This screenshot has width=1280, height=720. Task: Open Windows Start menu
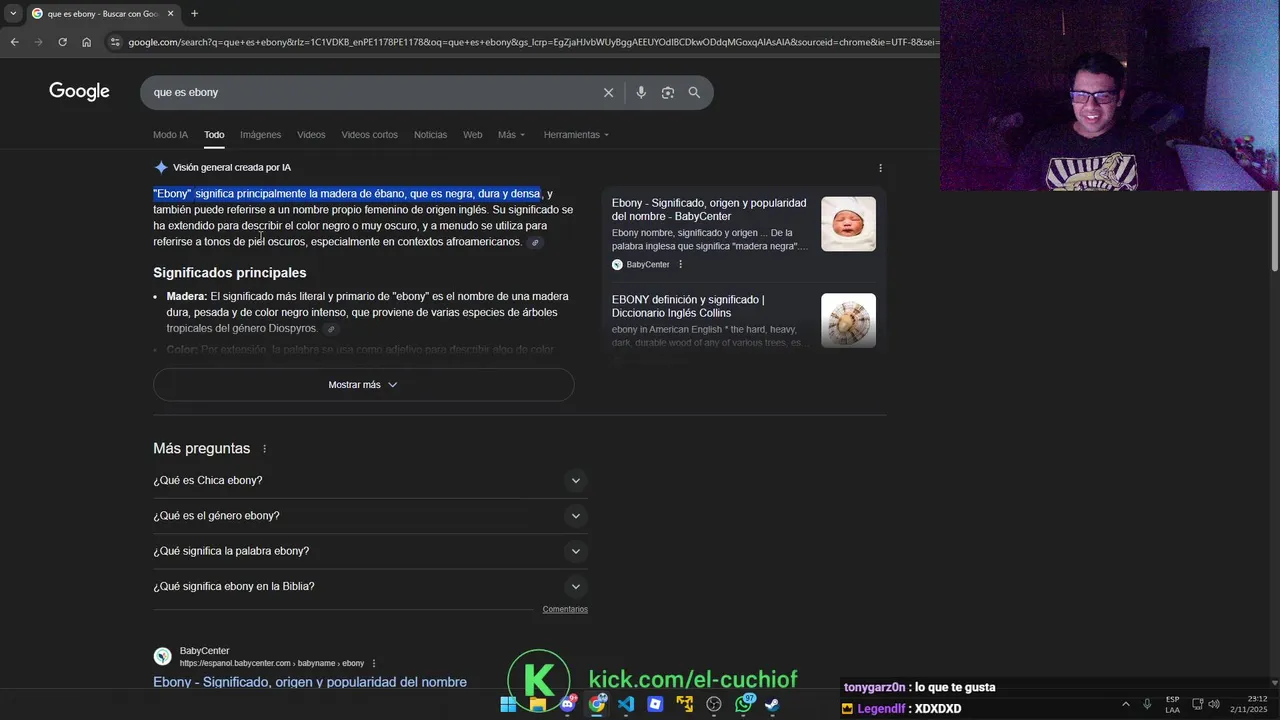pyautogui.click(x=508, y=704)
